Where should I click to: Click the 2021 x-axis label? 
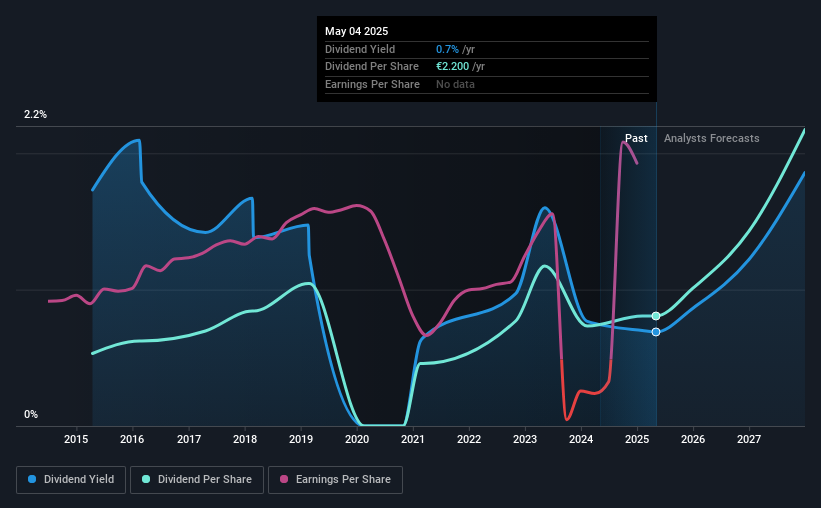(x=413, y=439)
